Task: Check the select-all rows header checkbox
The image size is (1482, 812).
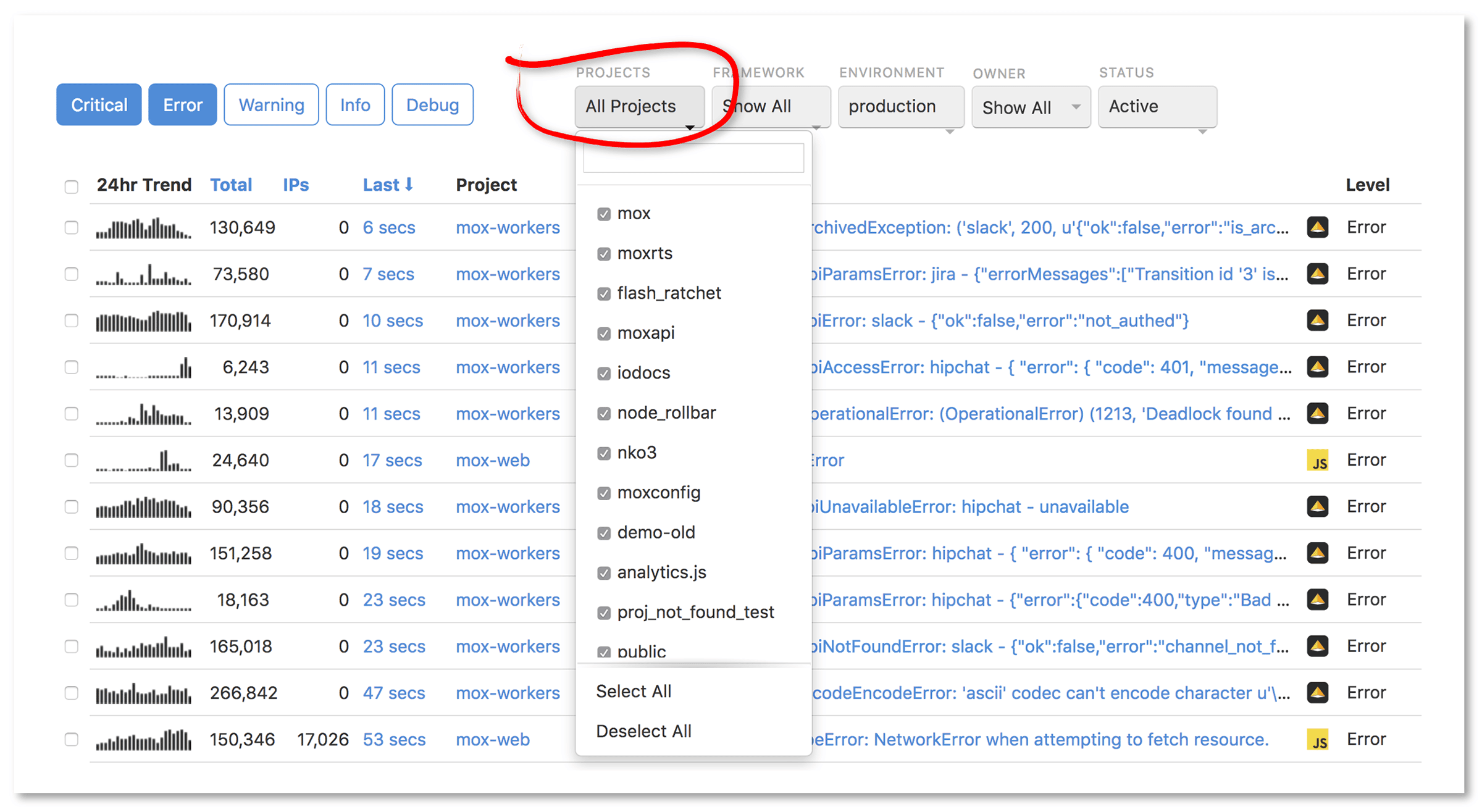Action: (72, 186)
